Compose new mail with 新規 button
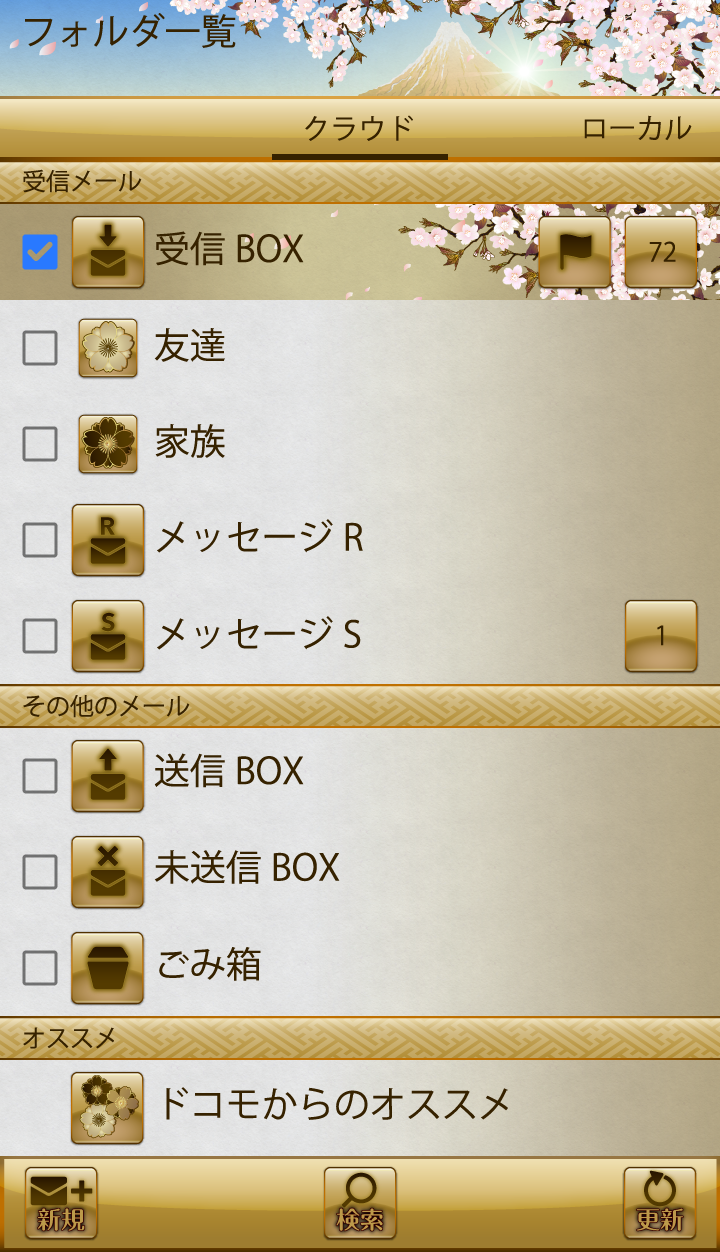This screenshot has width=720, height=1252. [x=61, y=1203]
